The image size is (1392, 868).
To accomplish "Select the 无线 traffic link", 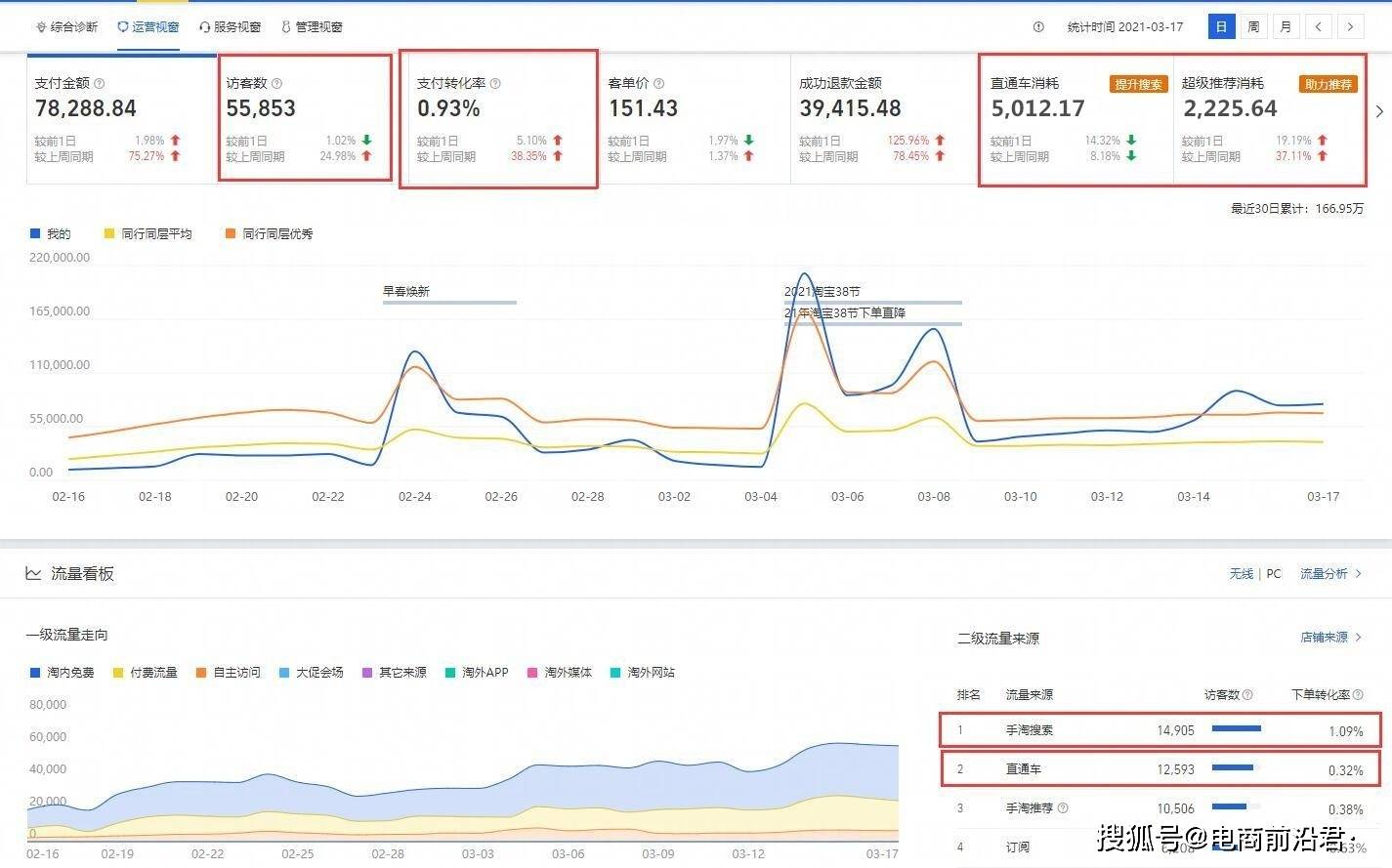I will [x=1241, y=574].
